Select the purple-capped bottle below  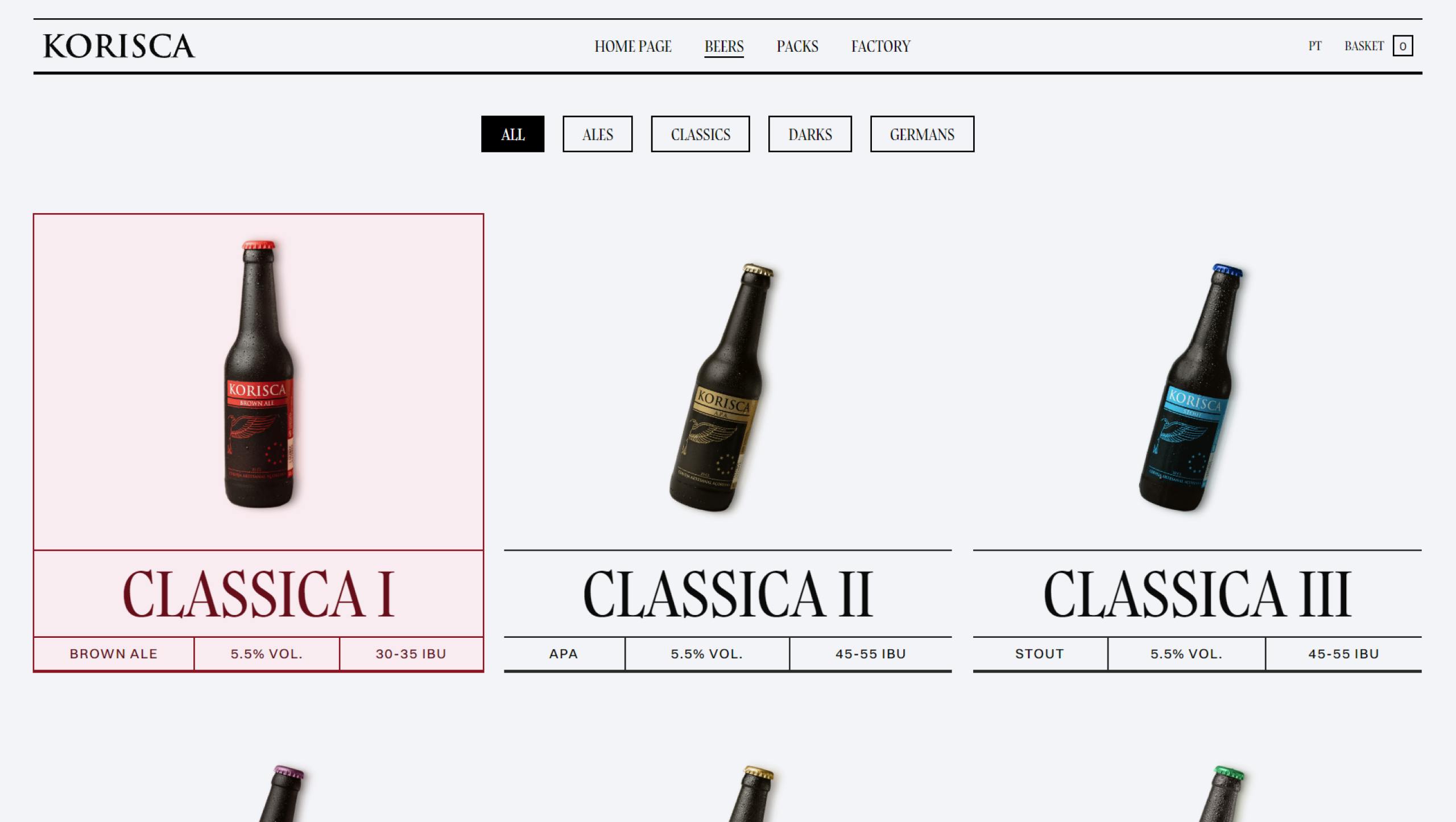pos(282,794)
